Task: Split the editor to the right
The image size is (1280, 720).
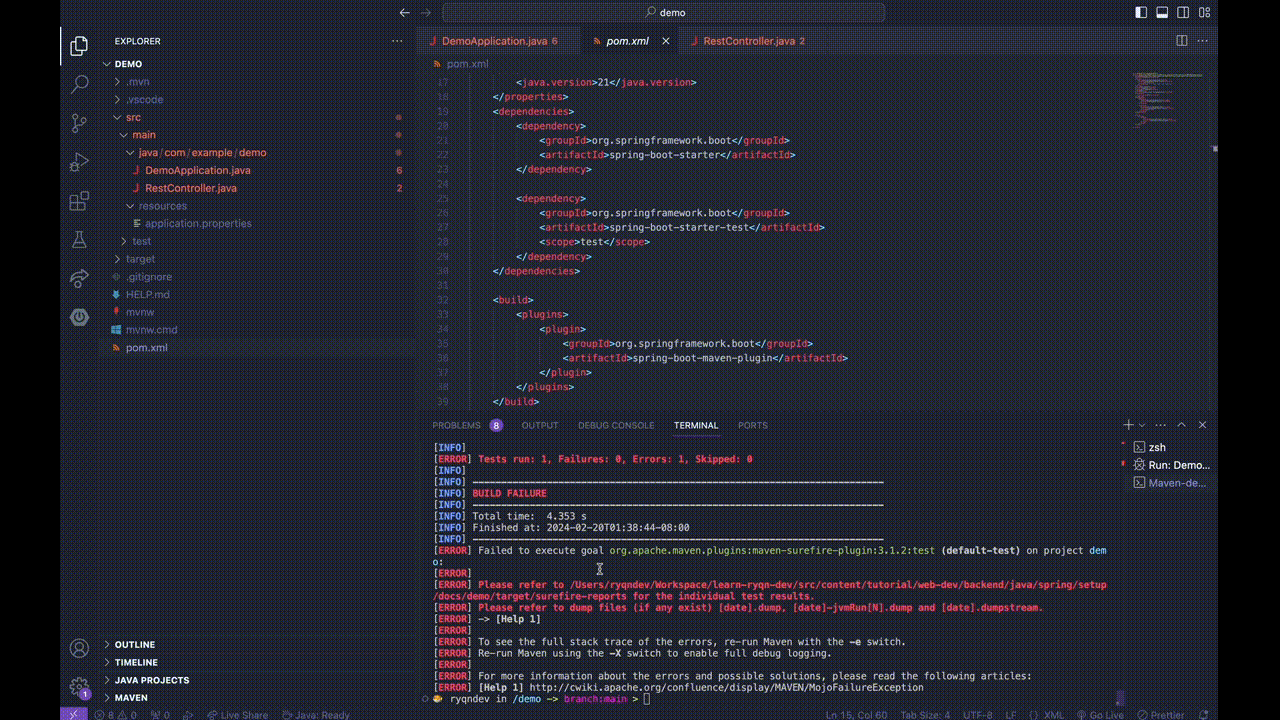Action: point(1182,41)
